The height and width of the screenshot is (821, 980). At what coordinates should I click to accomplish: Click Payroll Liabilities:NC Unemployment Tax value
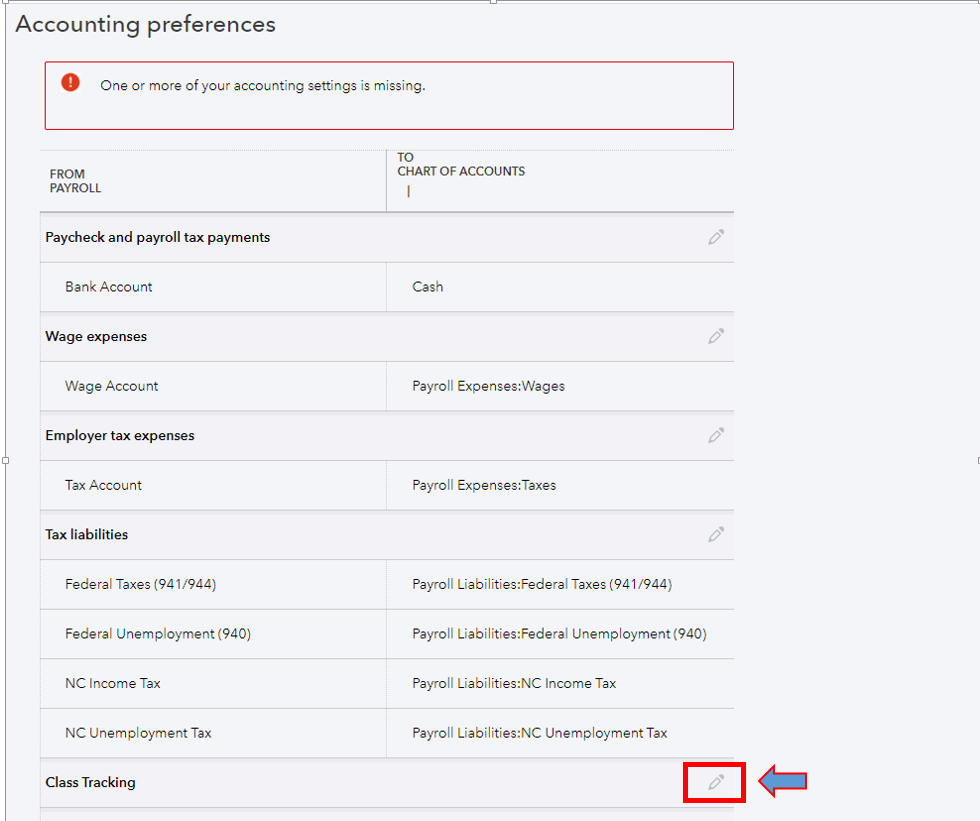(x=539, y=733)
